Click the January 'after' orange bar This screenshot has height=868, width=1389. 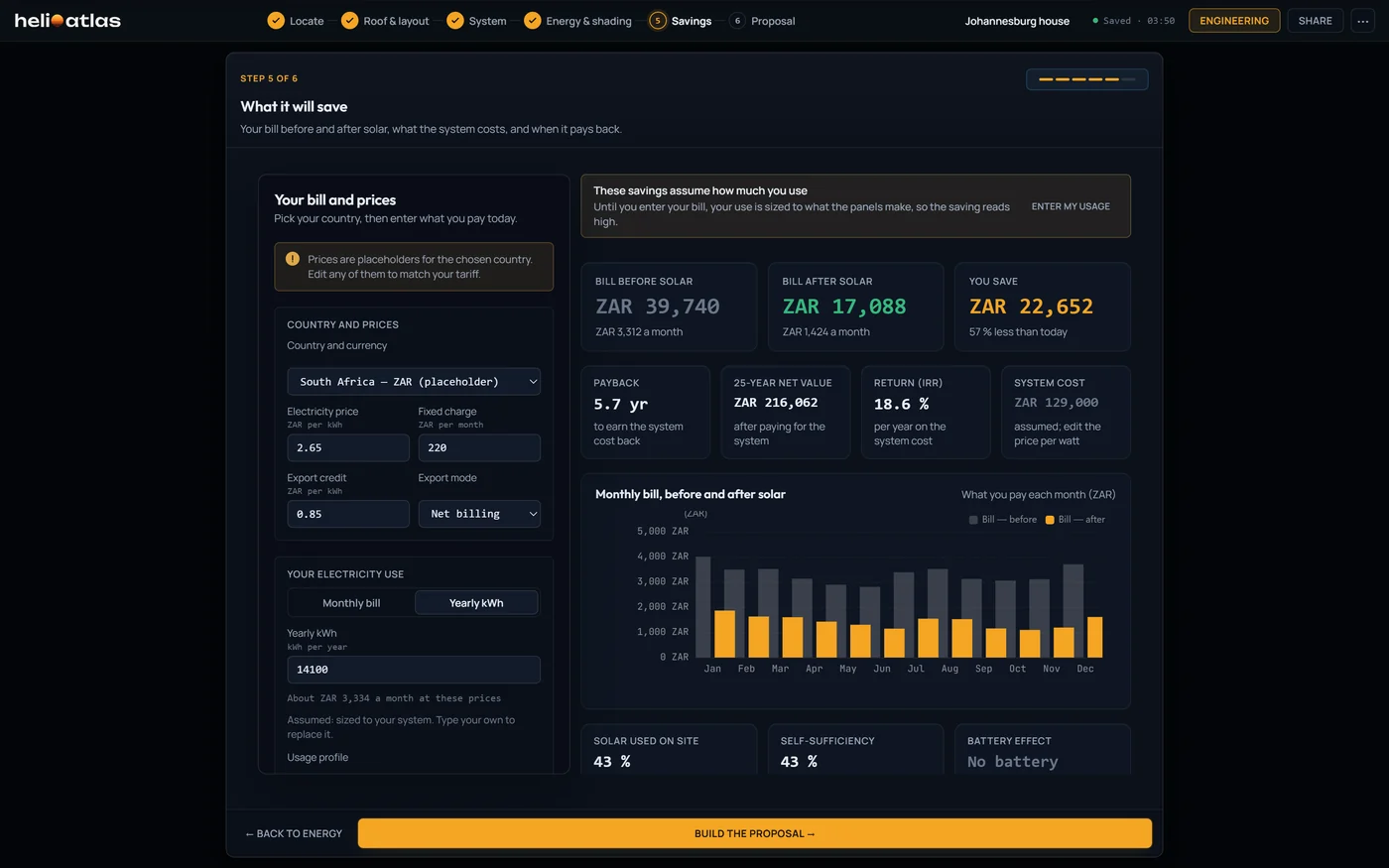pyautogui.click(x=725, y=634)
